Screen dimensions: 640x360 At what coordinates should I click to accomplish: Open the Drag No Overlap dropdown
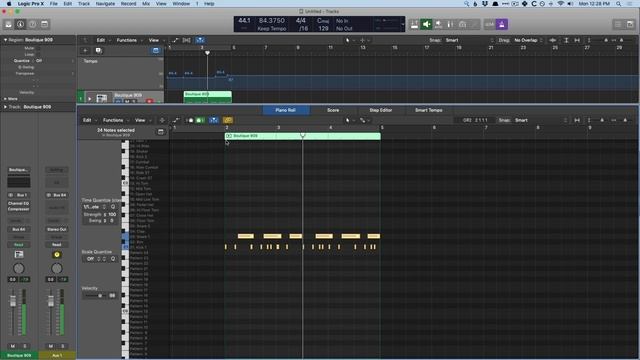[x=528, y=40]
